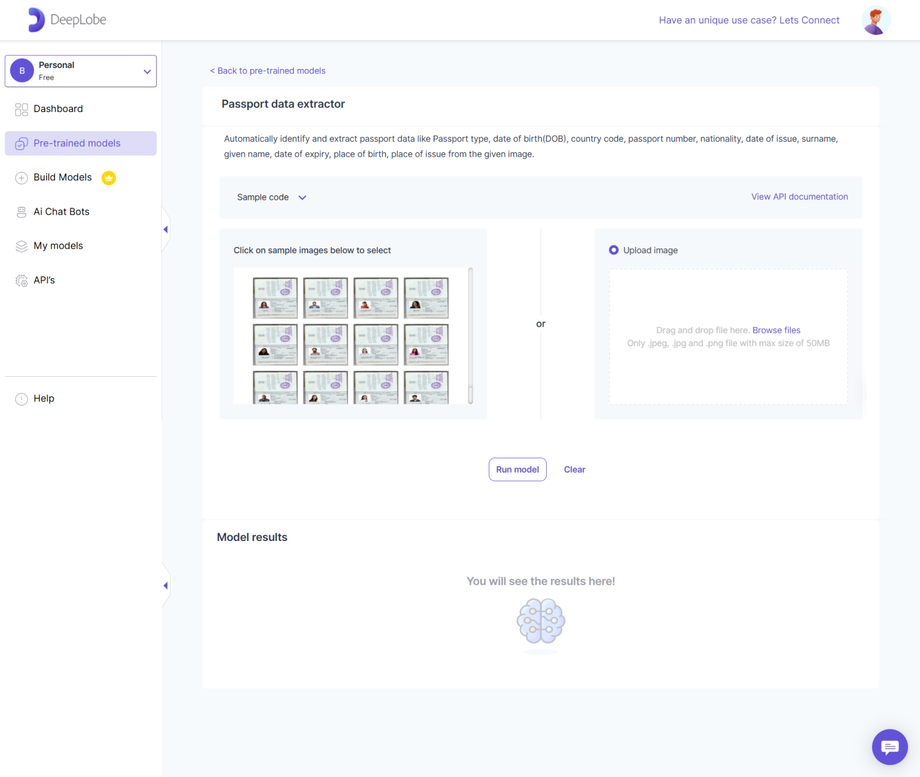
Task: Click the sample images scrollbar
Action: (x=470, y=335)
